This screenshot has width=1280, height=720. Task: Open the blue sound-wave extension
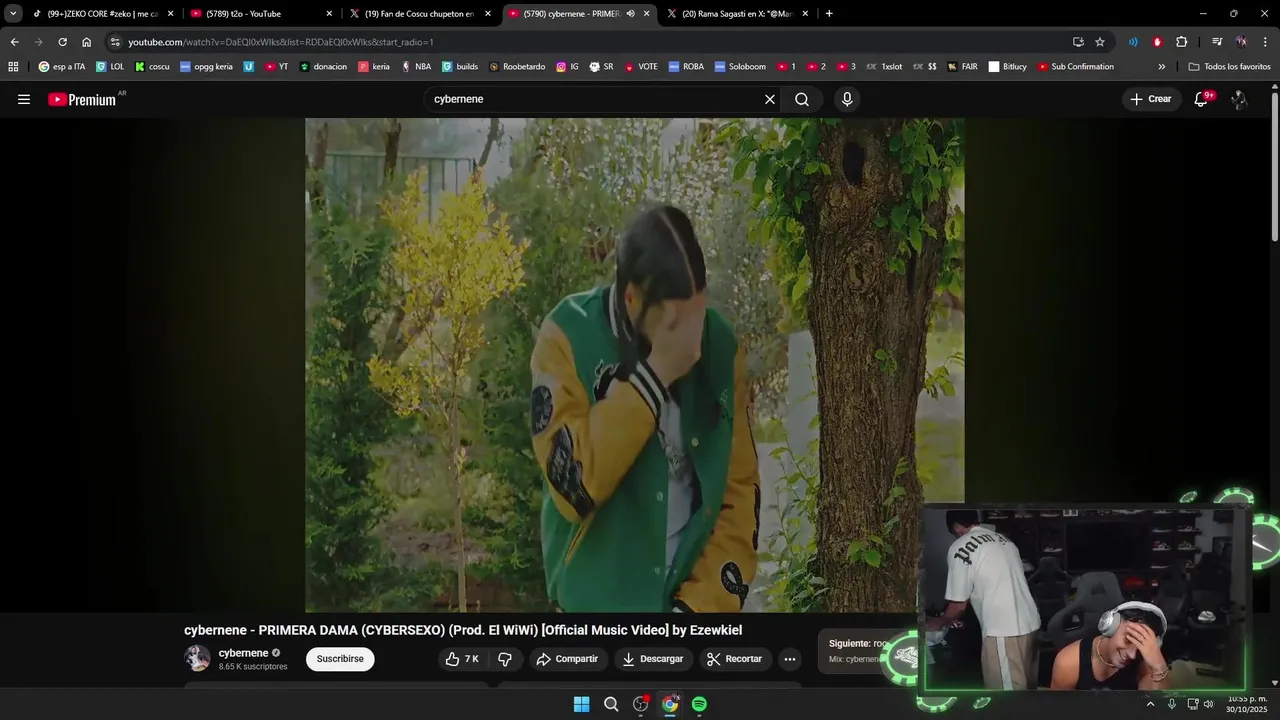click(1133, 42)
